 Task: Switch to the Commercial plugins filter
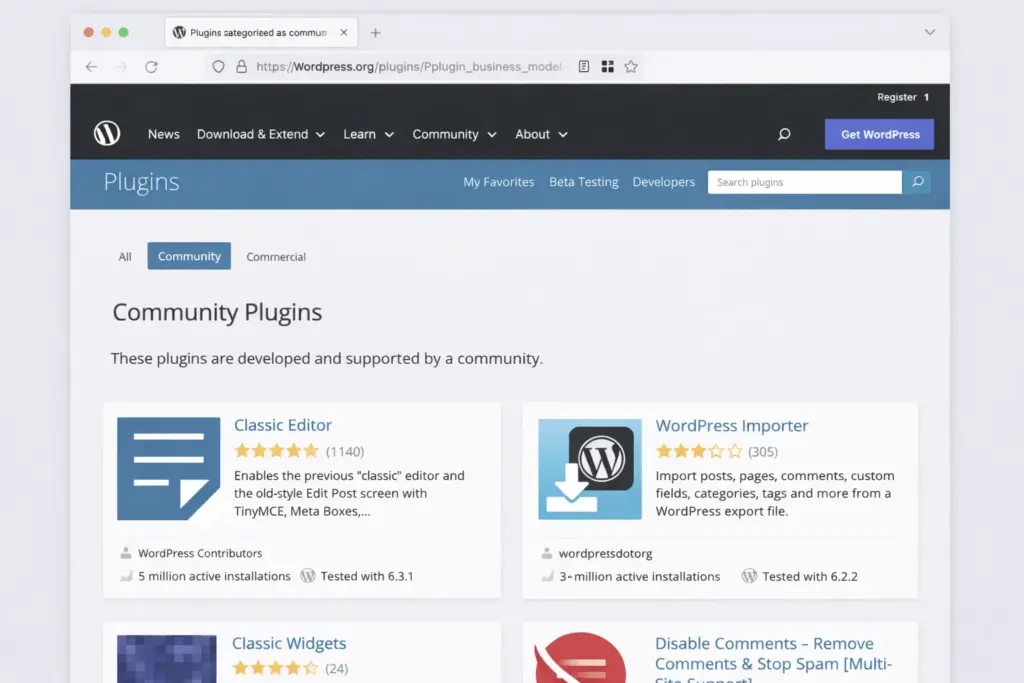click(x=276, y=257)
